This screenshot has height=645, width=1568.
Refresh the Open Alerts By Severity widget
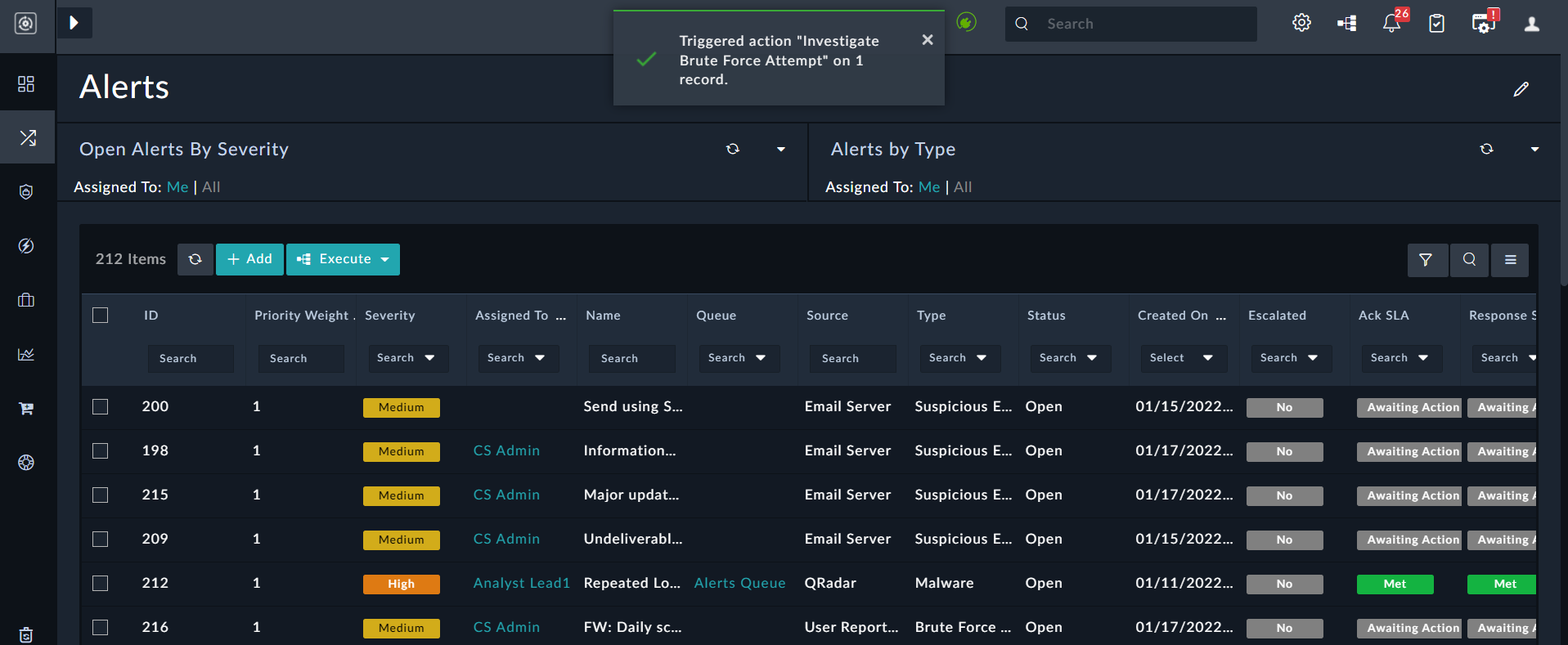tap(733, 149)
